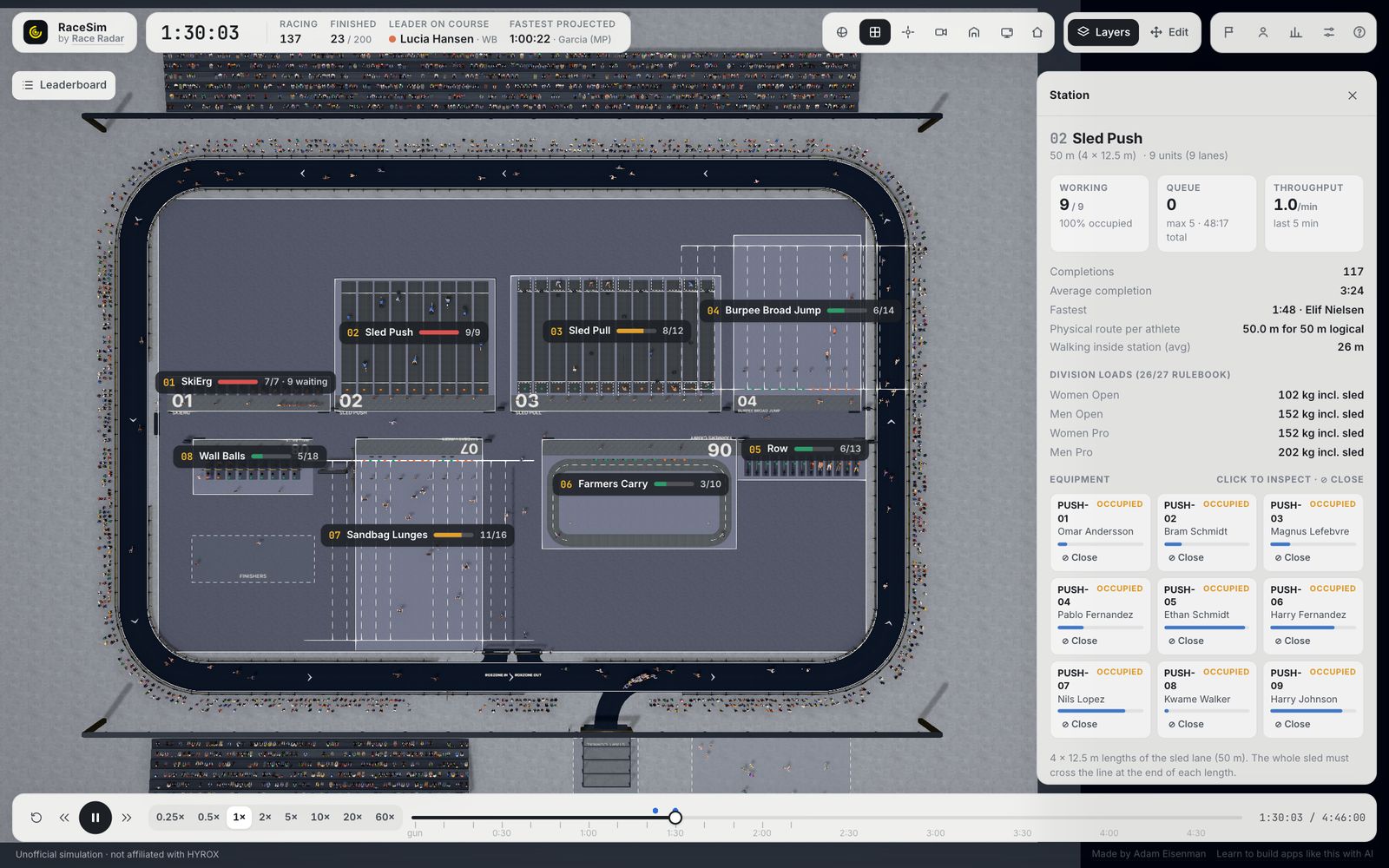
Task: Pause the simulation playback
Action: point(95,818)
